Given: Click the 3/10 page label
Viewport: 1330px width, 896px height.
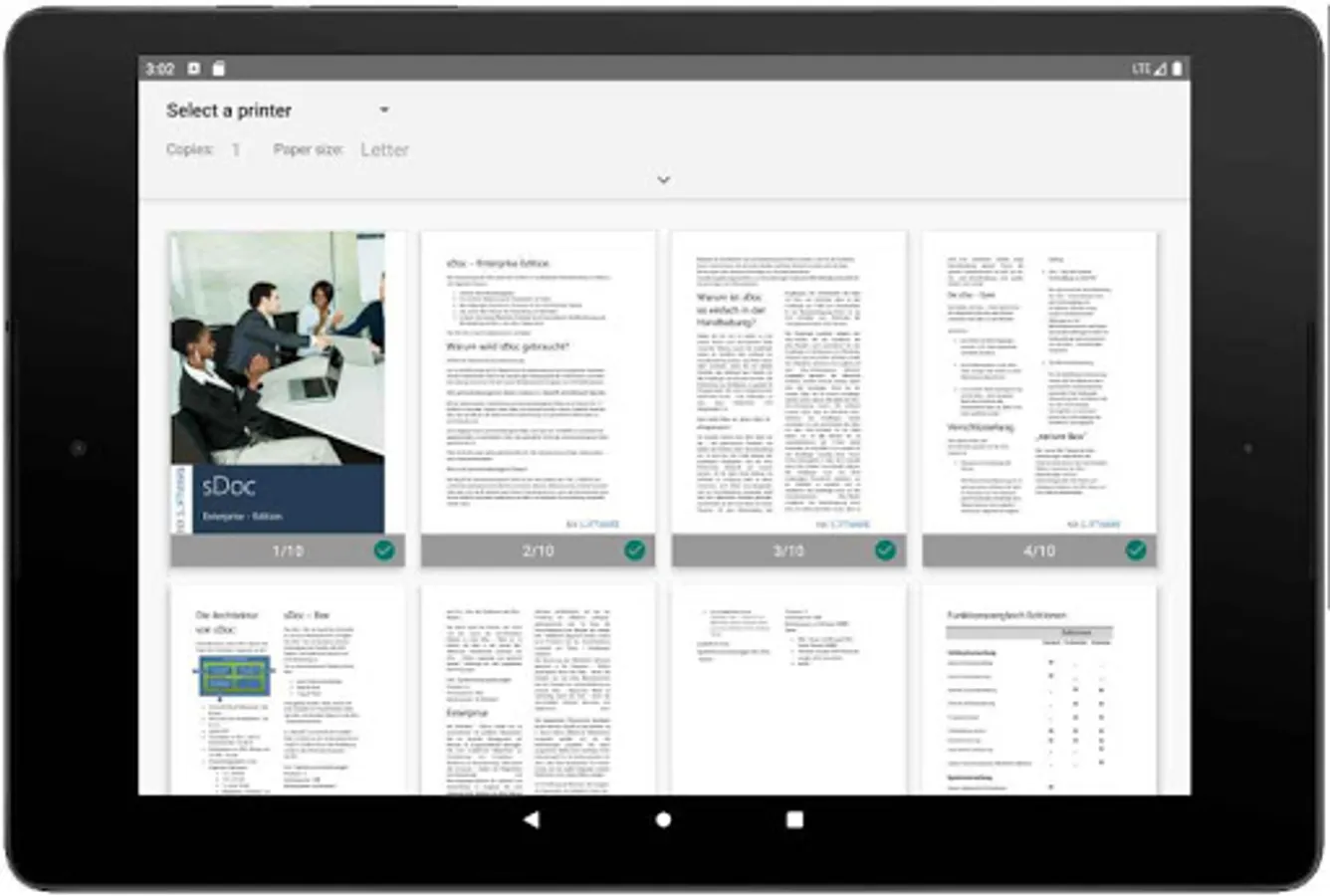Looking at the screenshot, I should click(x=789, y=551).
